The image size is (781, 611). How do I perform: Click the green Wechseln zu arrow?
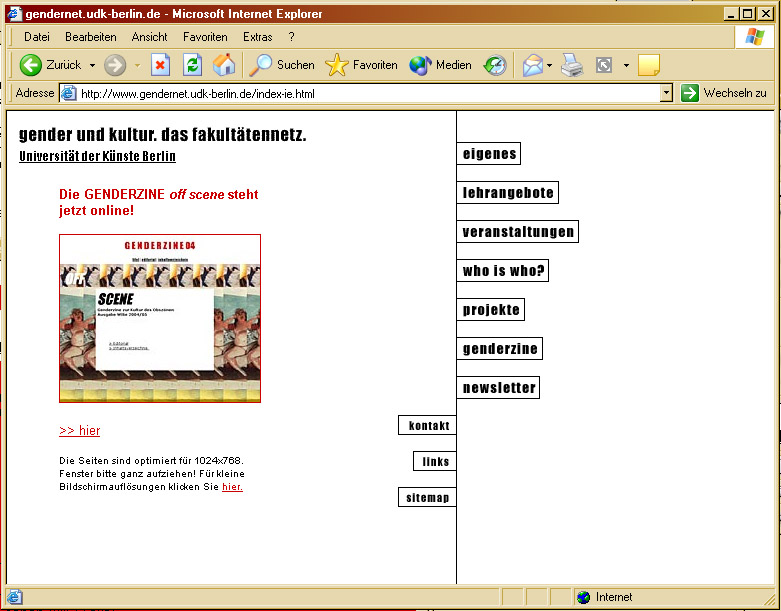690,93
